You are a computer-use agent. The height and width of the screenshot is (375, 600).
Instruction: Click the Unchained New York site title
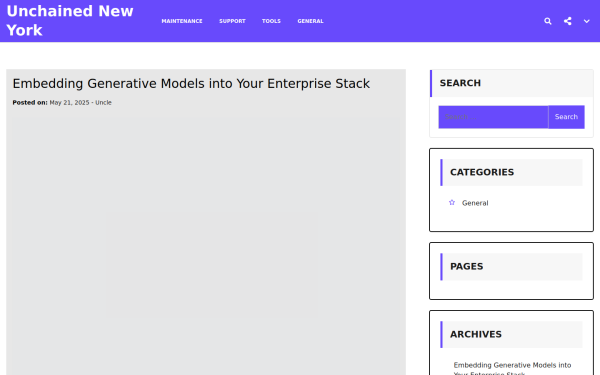pyautogui.click(x=70, y=21)
